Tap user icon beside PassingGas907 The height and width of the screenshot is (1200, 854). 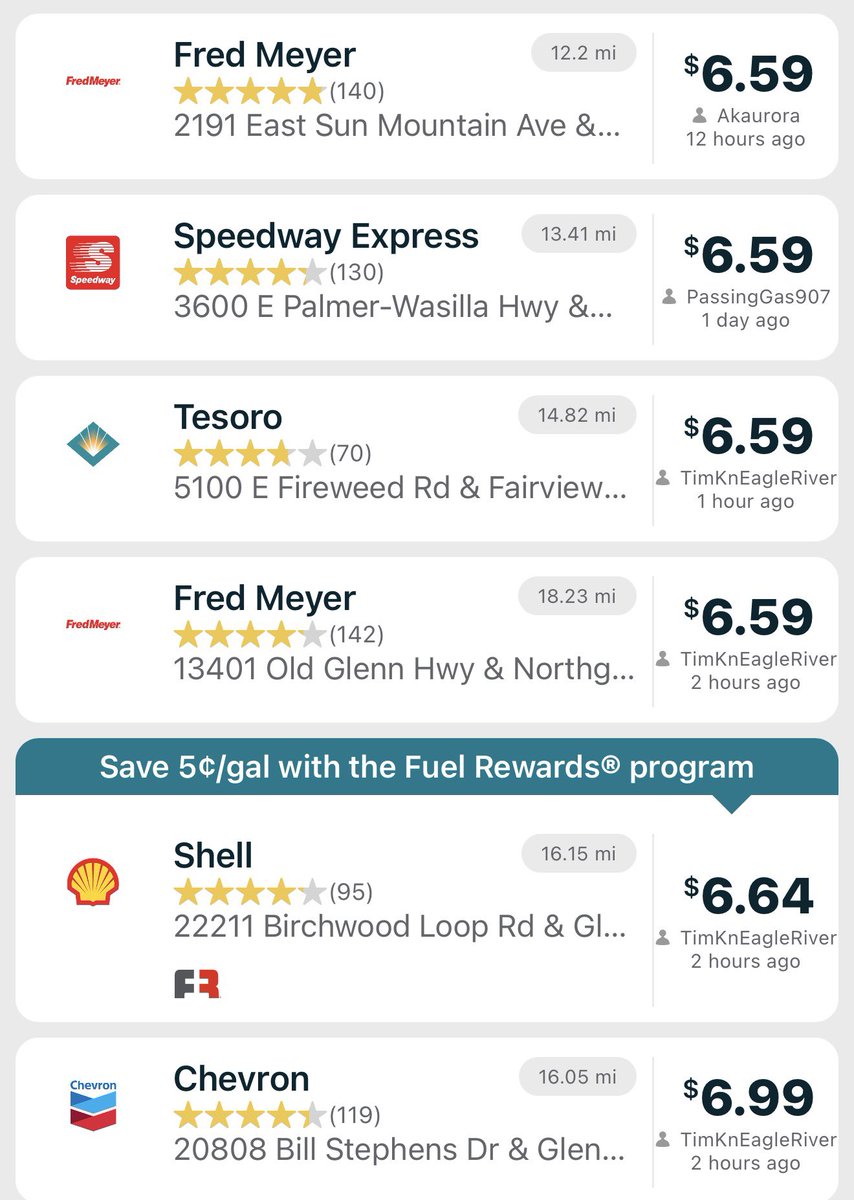pyautogui.click(x=670, y=297)
